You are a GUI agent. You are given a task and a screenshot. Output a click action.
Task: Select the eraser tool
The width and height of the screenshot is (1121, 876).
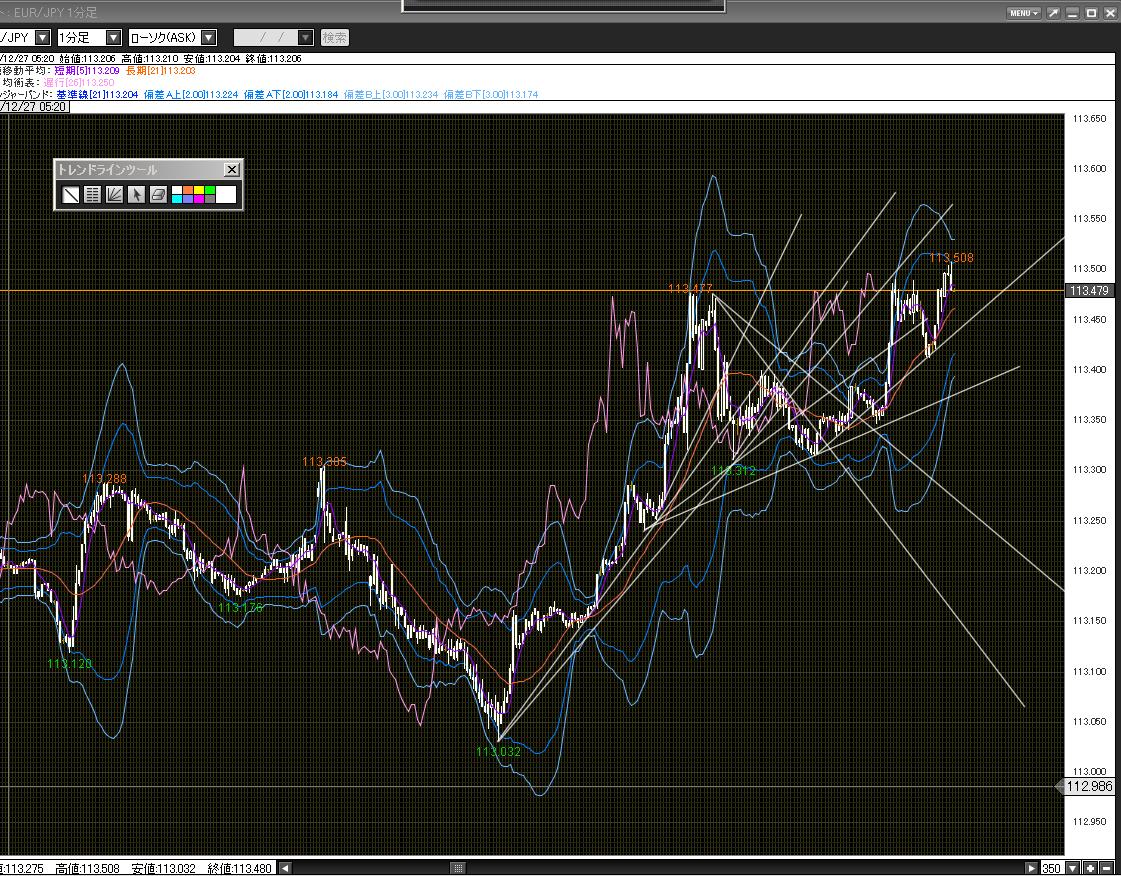tap(158, 195)
